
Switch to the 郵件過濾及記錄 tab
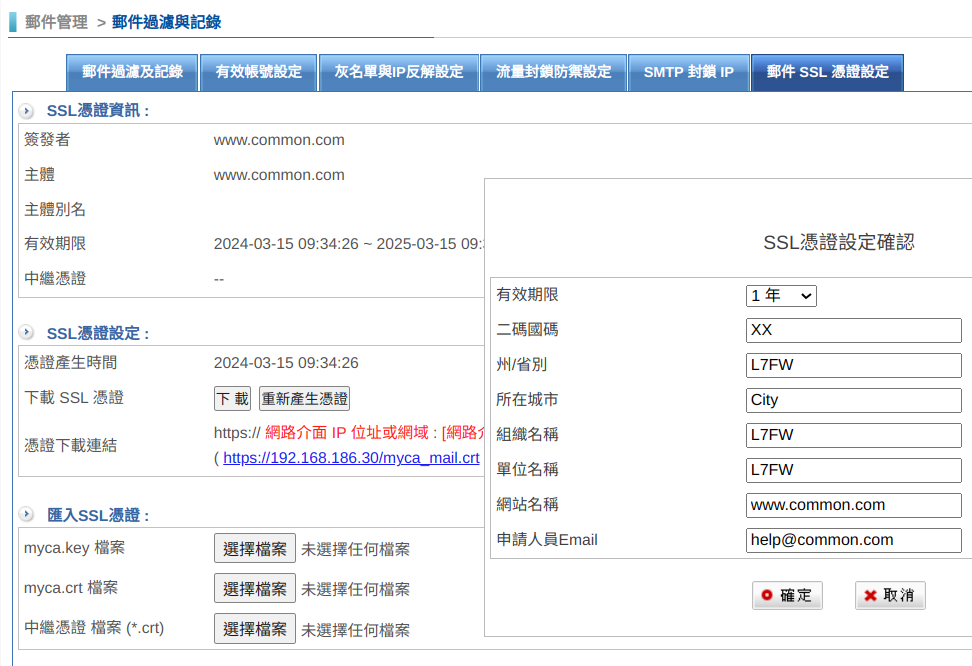(132, 72)
